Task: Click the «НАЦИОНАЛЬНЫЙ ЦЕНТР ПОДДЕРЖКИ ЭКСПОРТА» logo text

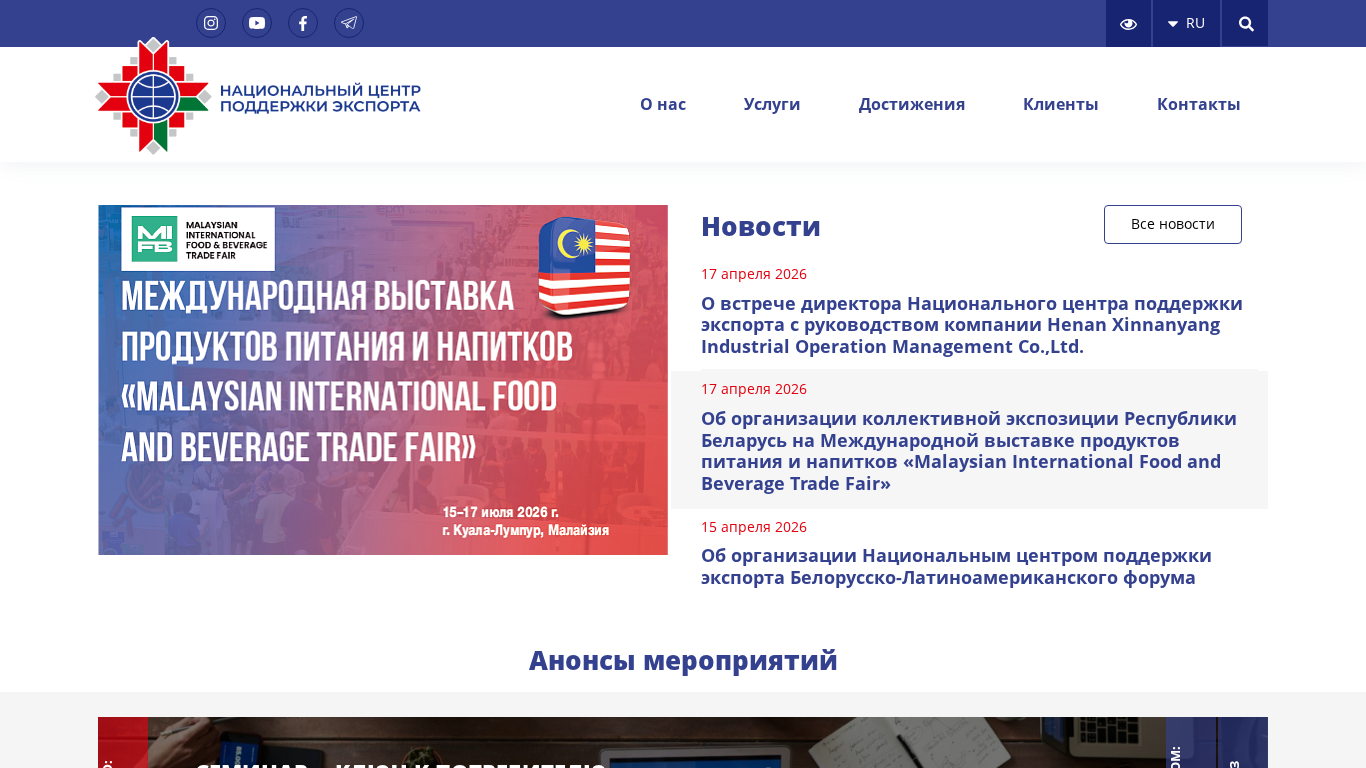Action: [x=320, y=98]
